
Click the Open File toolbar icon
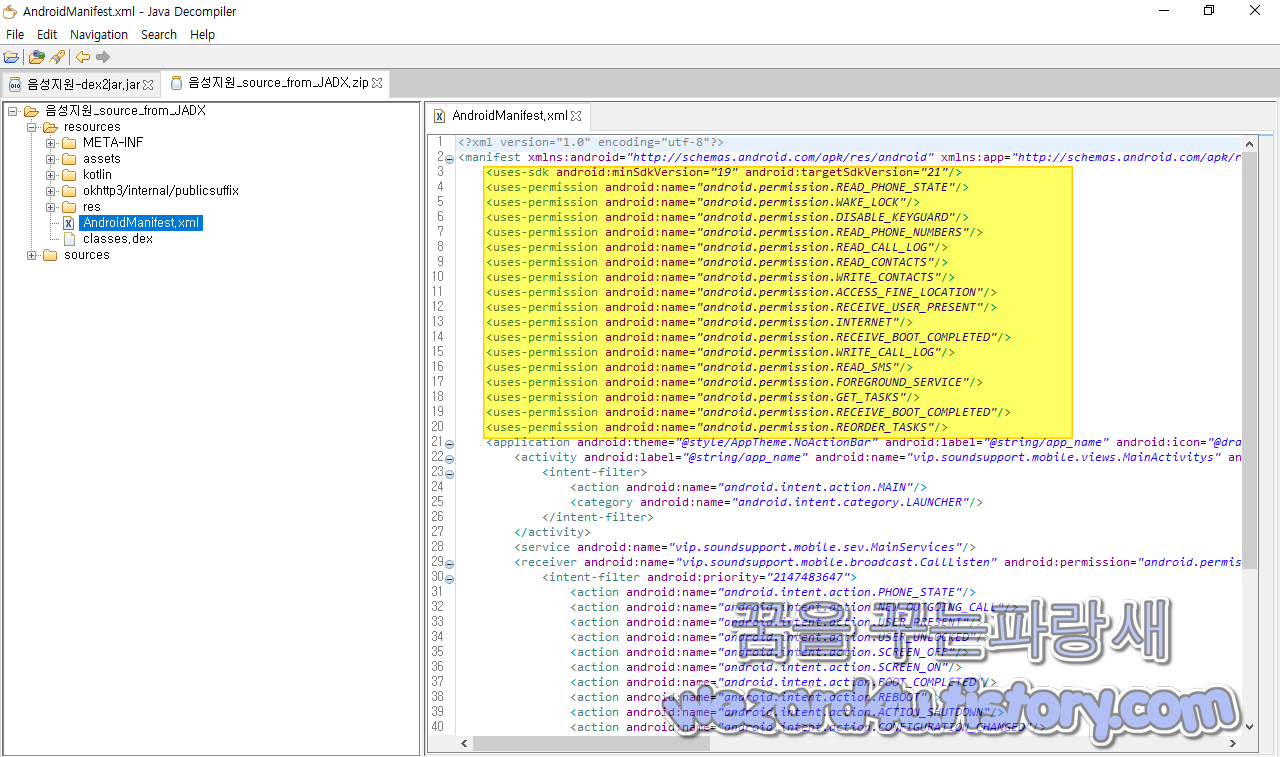click(x=12, y=57)
